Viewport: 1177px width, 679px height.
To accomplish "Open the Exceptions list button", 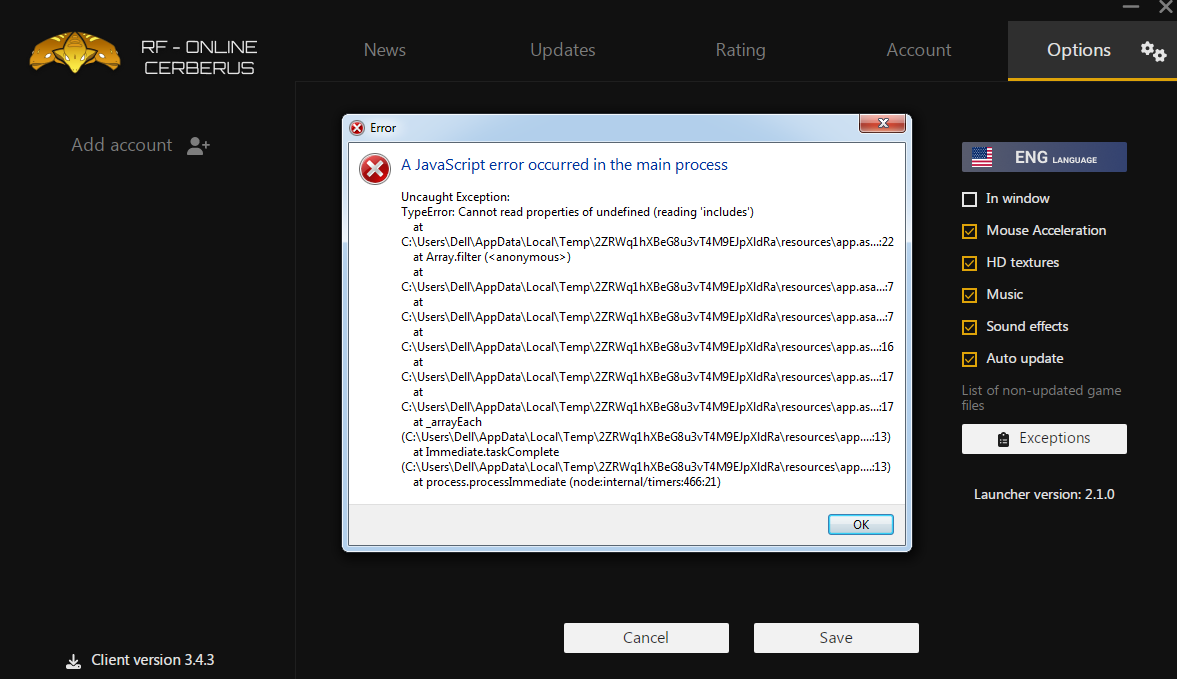I will click(x=1044, y=439).
